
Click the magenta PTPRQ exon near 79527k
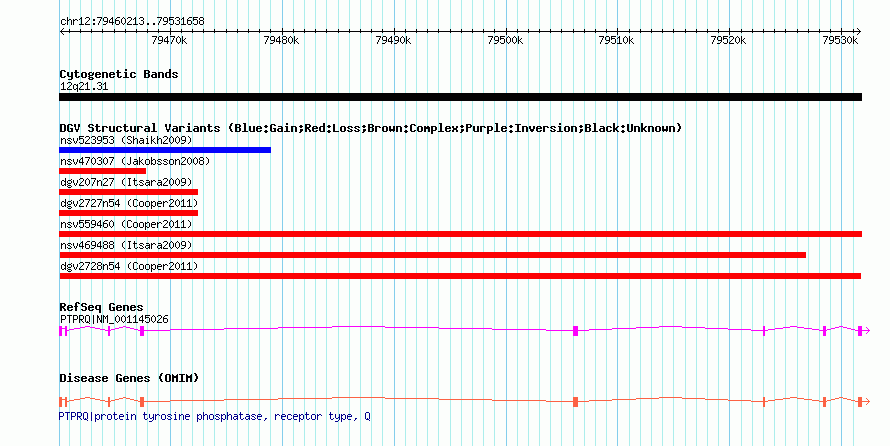click(825, 331)
